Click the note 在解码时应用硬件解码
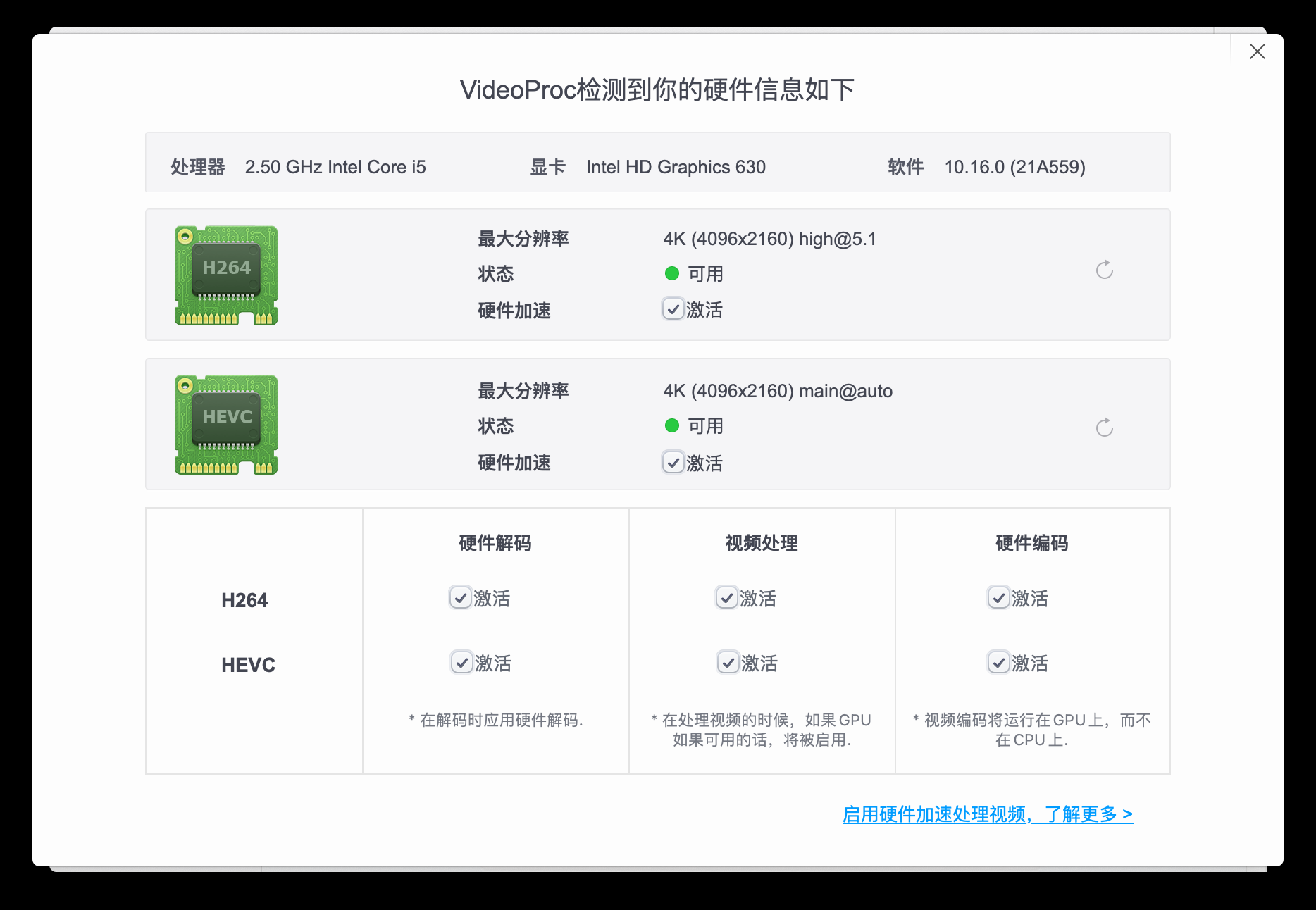Viewport: 1316px width, 910px height. tap(496, 720)
